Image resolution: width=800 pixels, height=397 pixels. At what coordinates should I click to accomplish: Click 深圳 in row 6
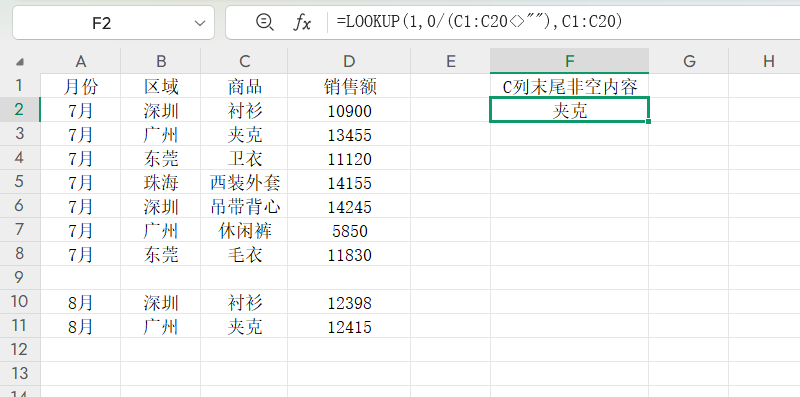tap(161, 206)
